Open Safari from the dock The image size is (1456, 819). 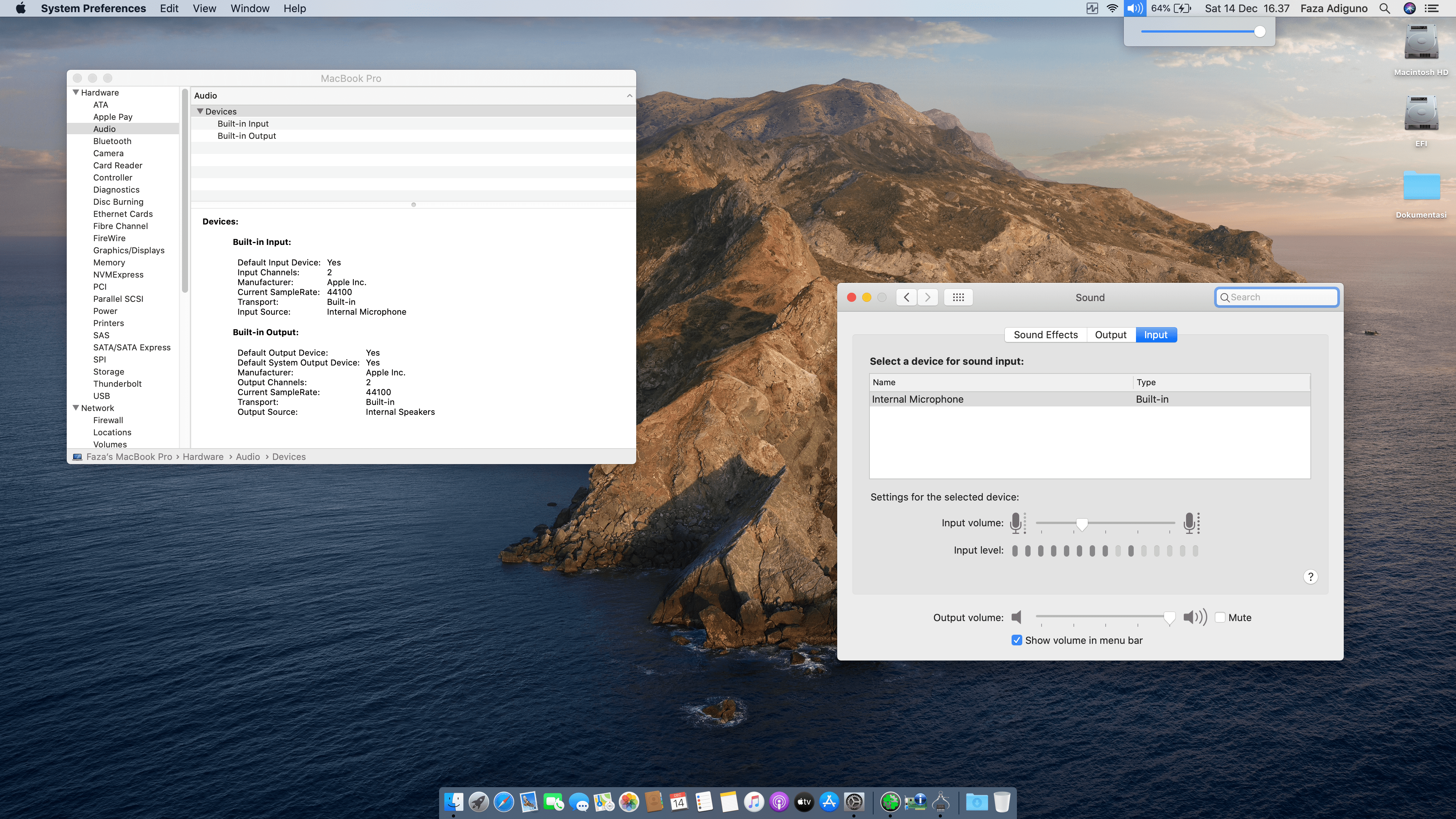(503, 802)
